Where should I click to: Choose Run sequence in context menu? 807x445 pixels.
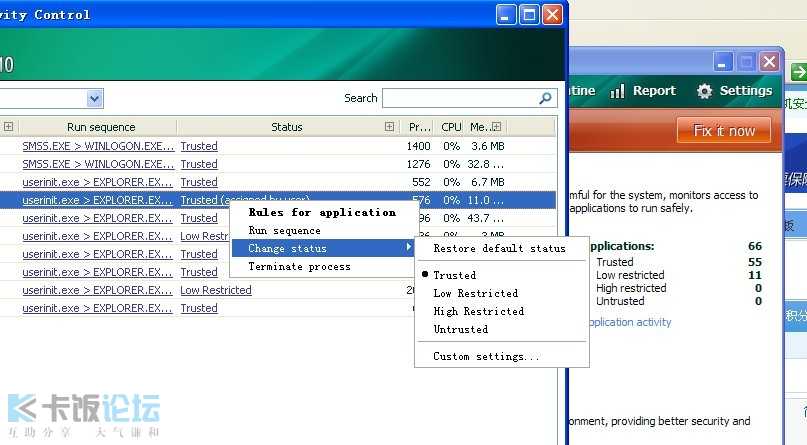coord(284,230)
